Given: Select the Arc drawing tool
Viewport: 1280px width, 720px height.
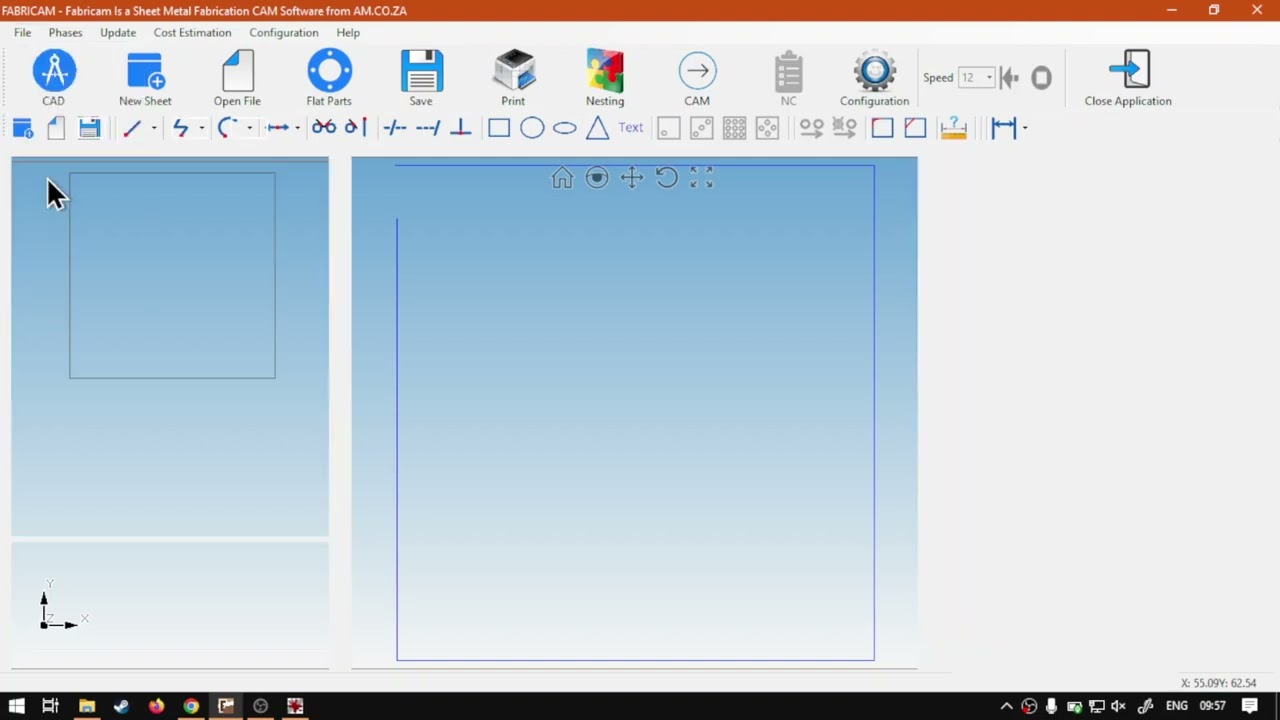Looking at the screenshot, I should coord(227,128).
